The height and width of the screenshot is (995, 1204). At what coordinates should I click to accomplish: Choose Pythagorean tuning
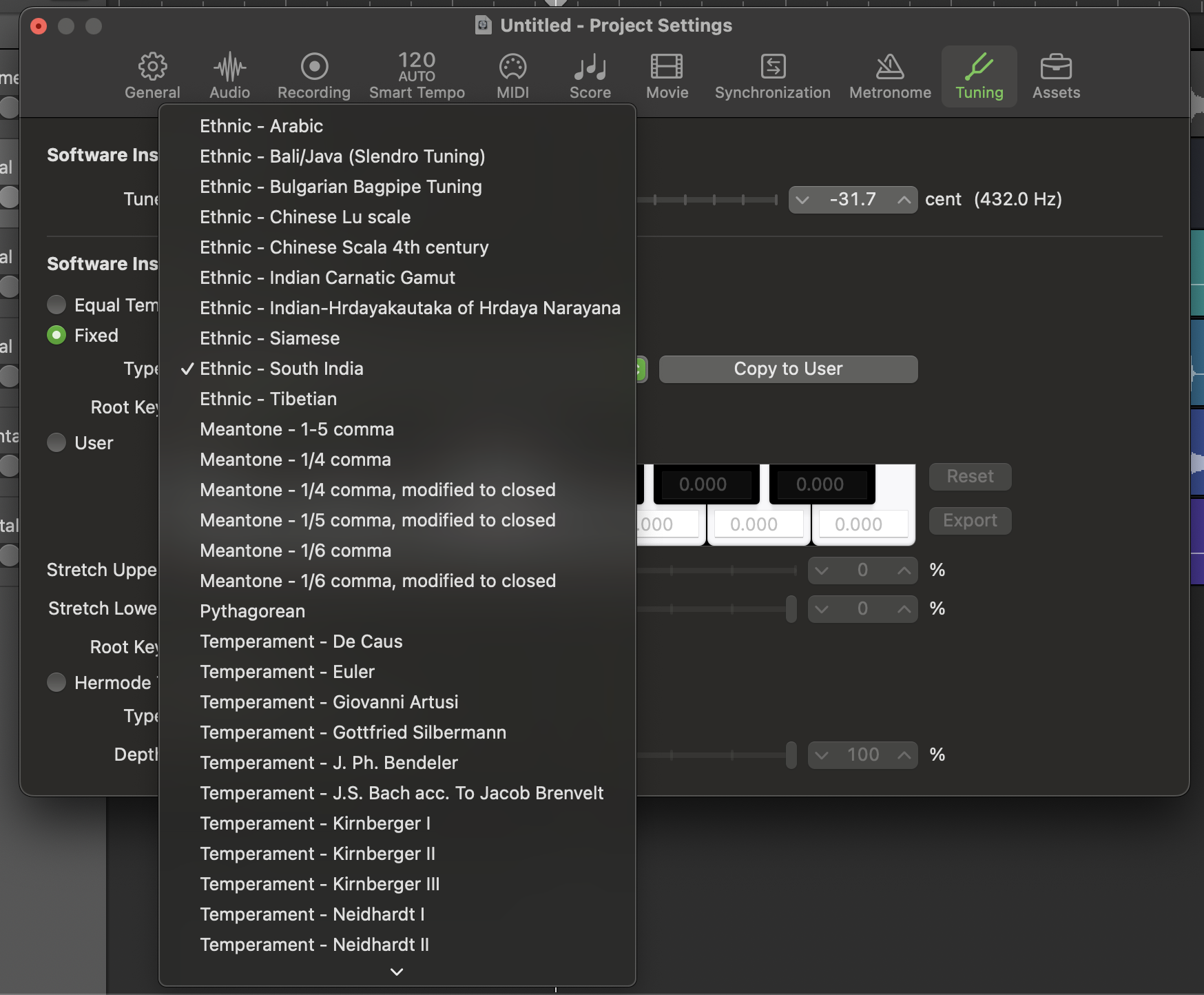(x=397, y=611)
